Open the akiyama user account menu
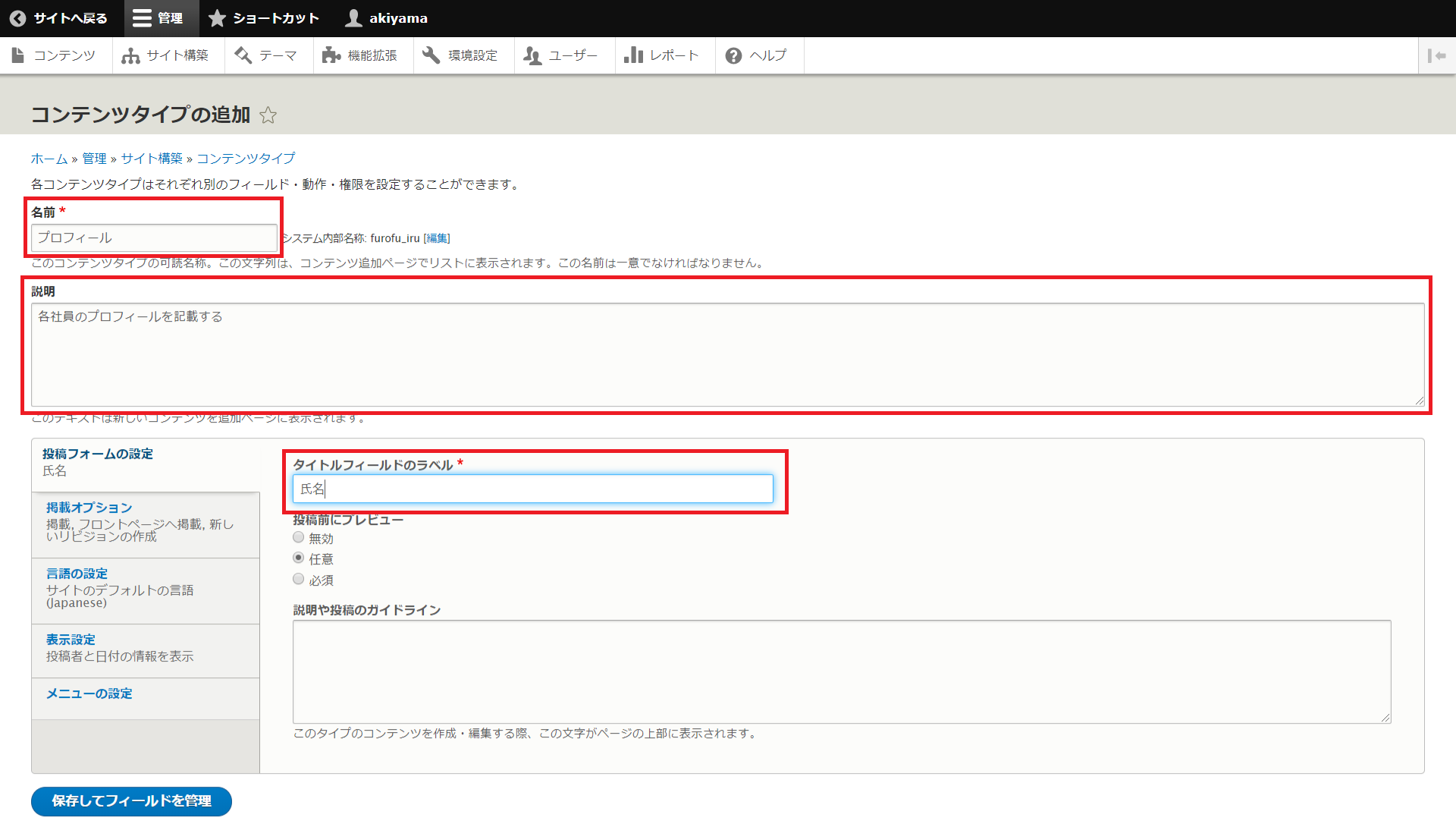Screen dimensions: 1456x830 386,18
